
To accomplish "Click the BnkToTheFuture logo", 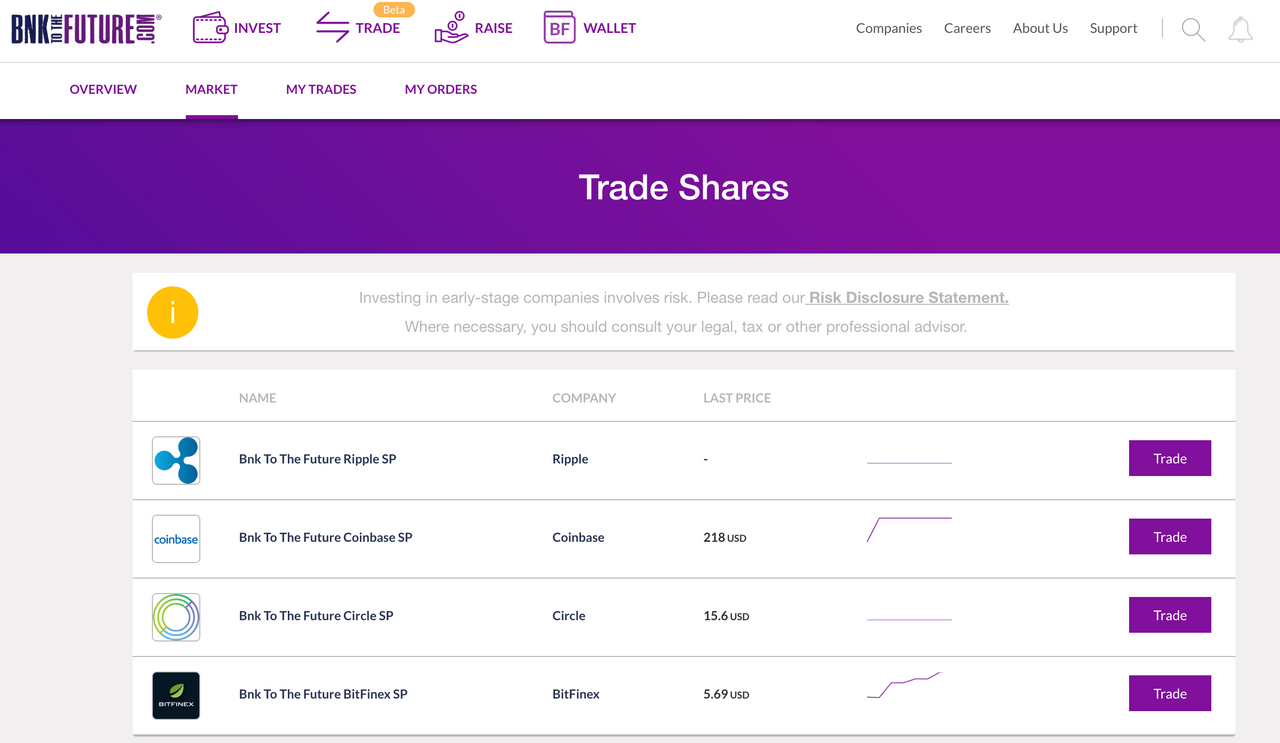I will pyautogui.click(x=85, y=28).
